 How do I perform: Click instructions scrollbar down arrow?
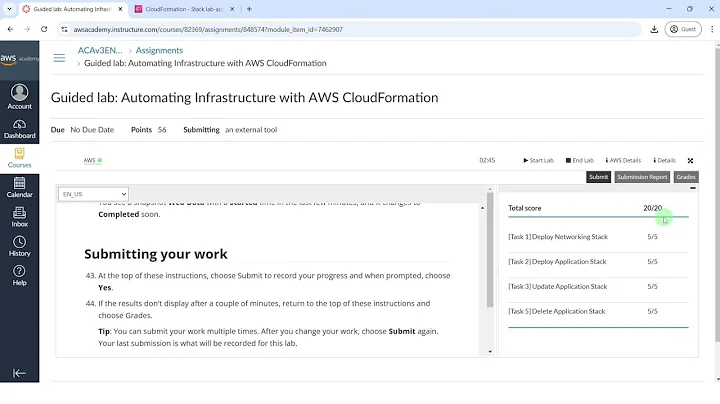[490, 352]
